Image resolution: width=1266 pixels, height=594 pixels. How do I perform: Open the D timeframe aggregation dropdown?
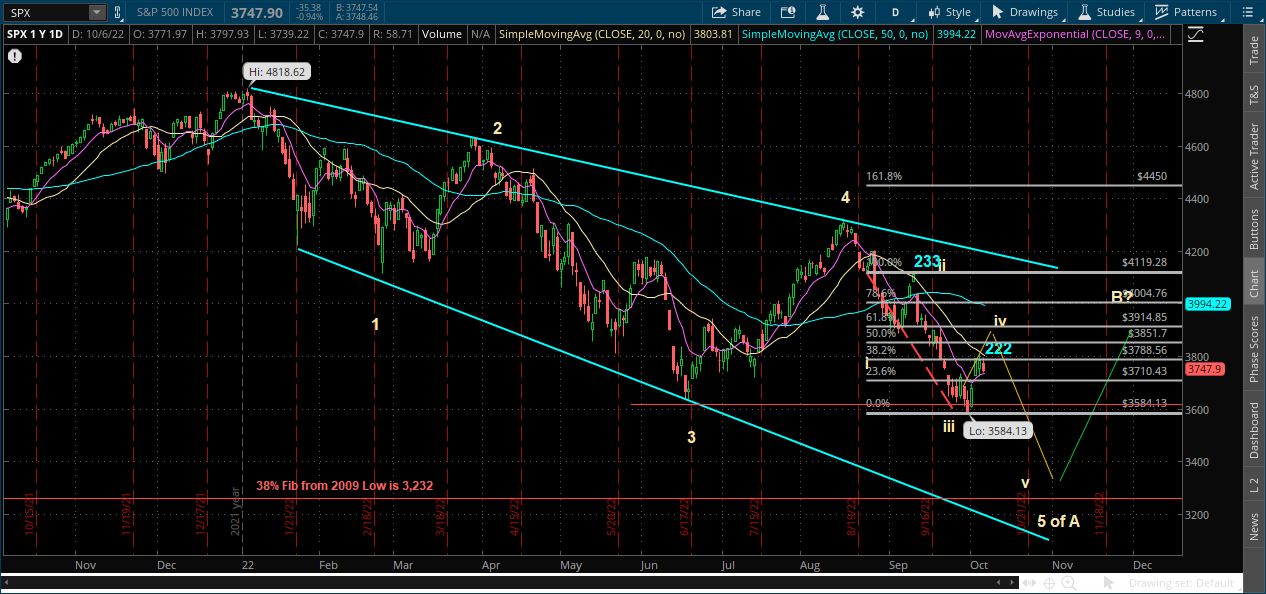click(x=895, y=12)
